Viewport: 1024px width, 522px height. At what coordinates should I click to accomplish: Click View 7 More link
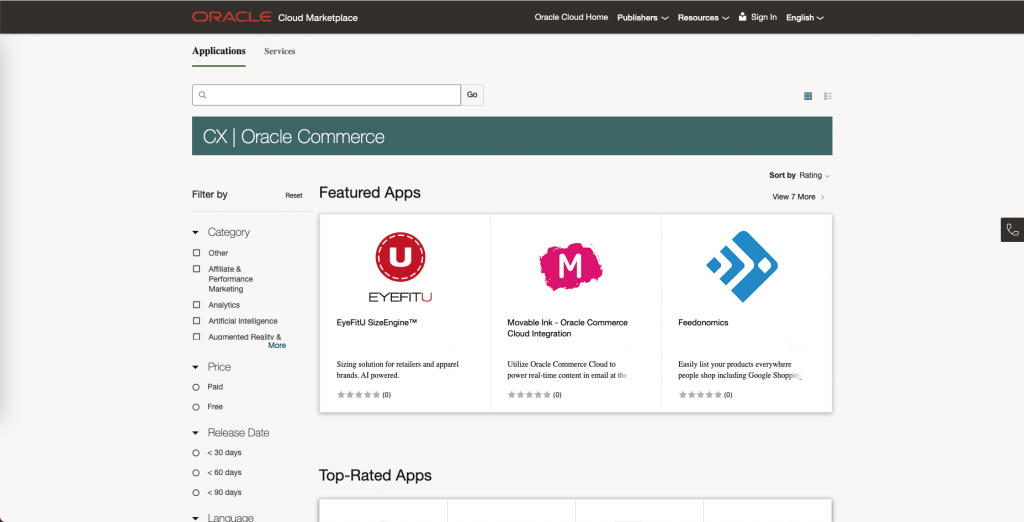799,197
